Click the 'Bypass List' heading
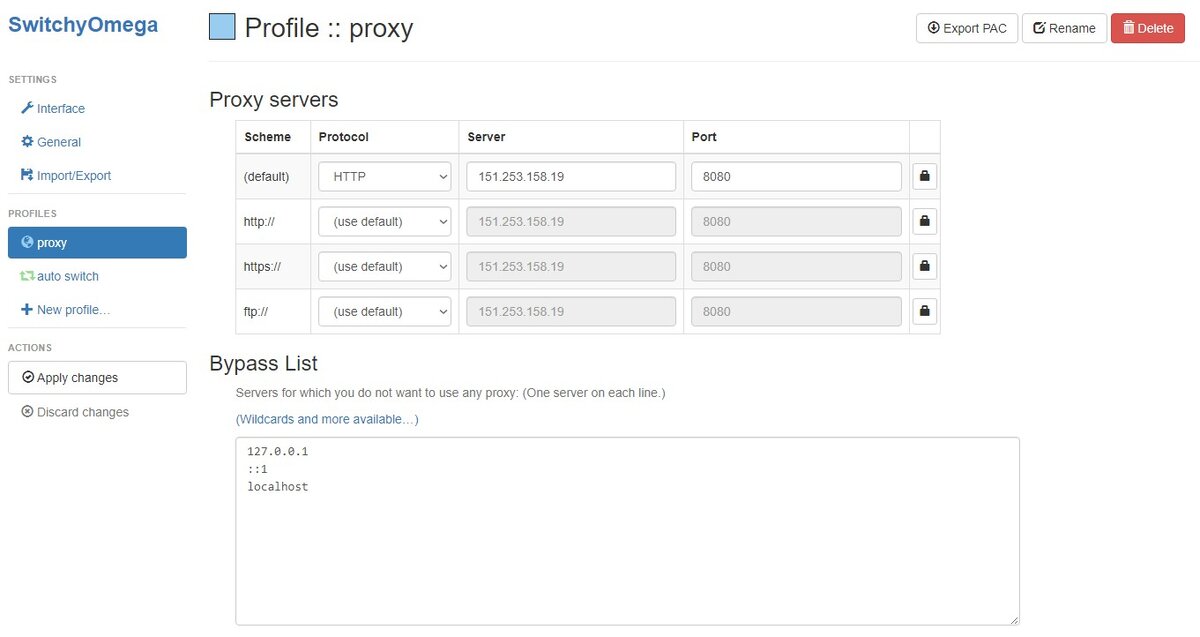The image size is (1200, 637). pos(263,363)
